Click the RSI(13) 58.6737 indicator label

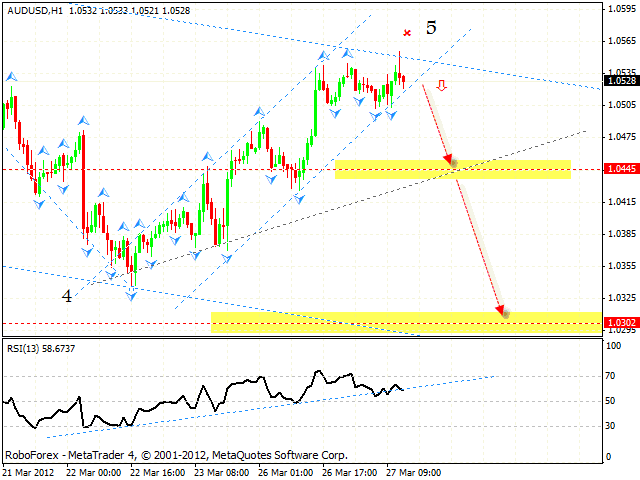(41, 349)
